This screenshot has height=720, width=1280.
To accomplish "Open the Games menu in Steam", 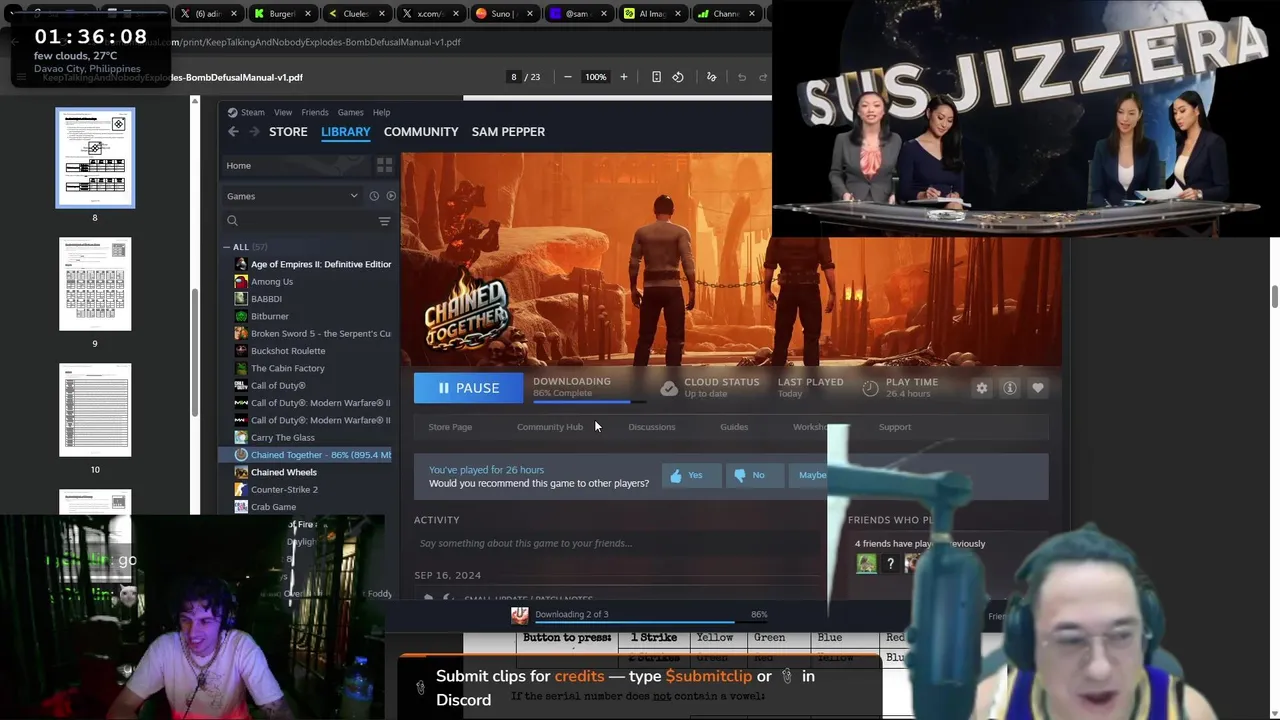I will coord(350,112).
